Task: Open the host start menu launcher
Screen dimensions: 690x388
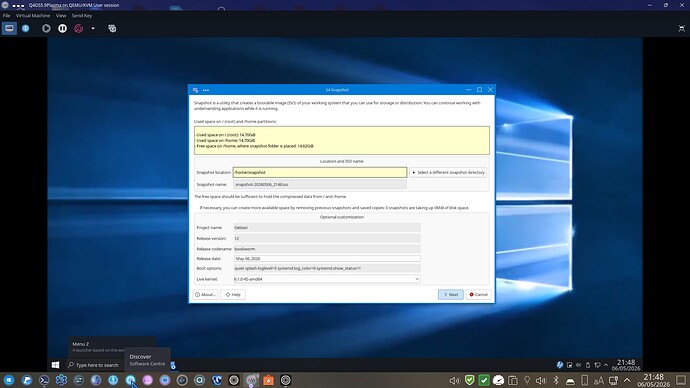Action: click(9, 380)
